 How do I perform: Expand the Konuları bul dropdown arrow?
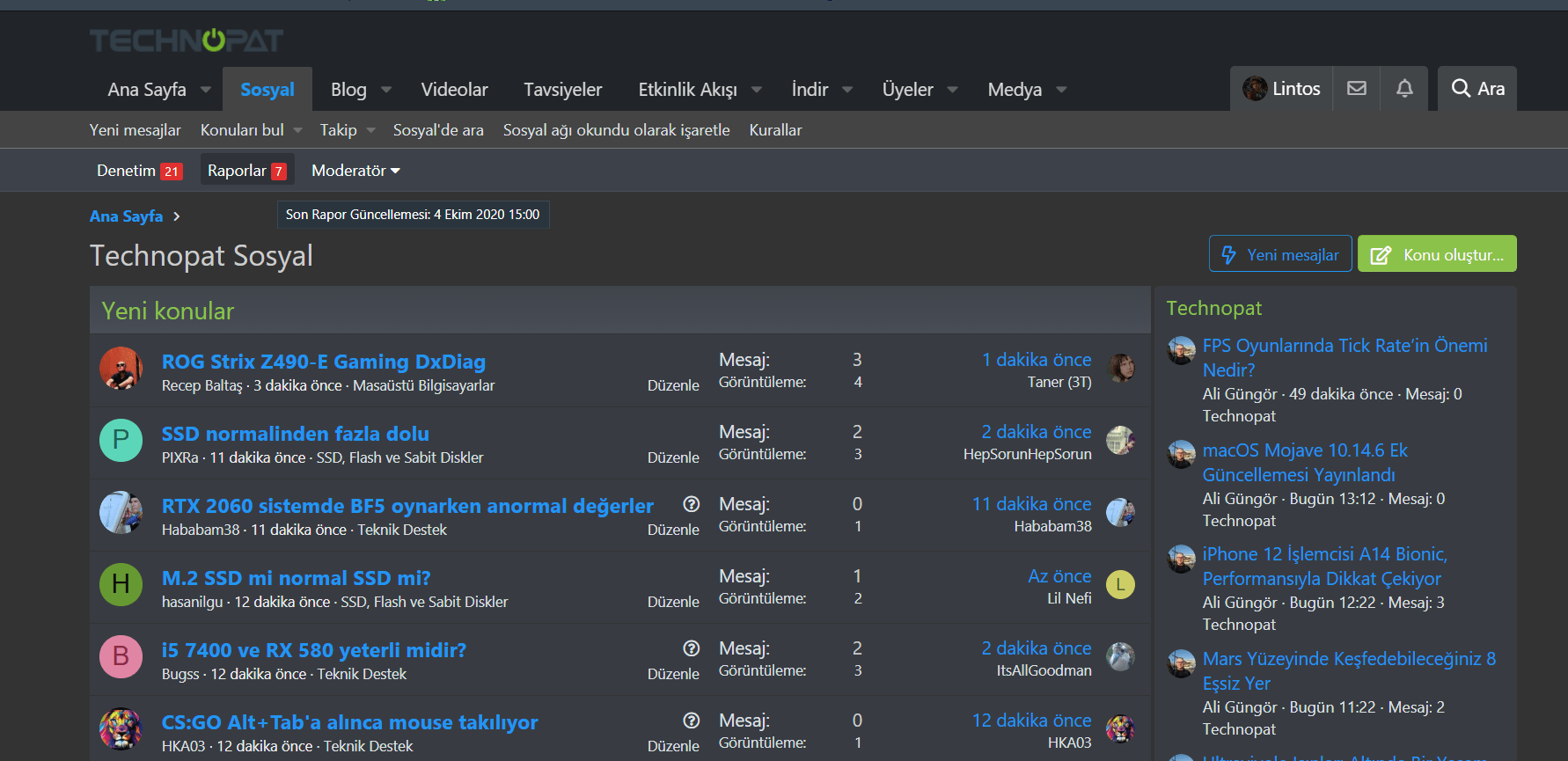pos(298,130)
